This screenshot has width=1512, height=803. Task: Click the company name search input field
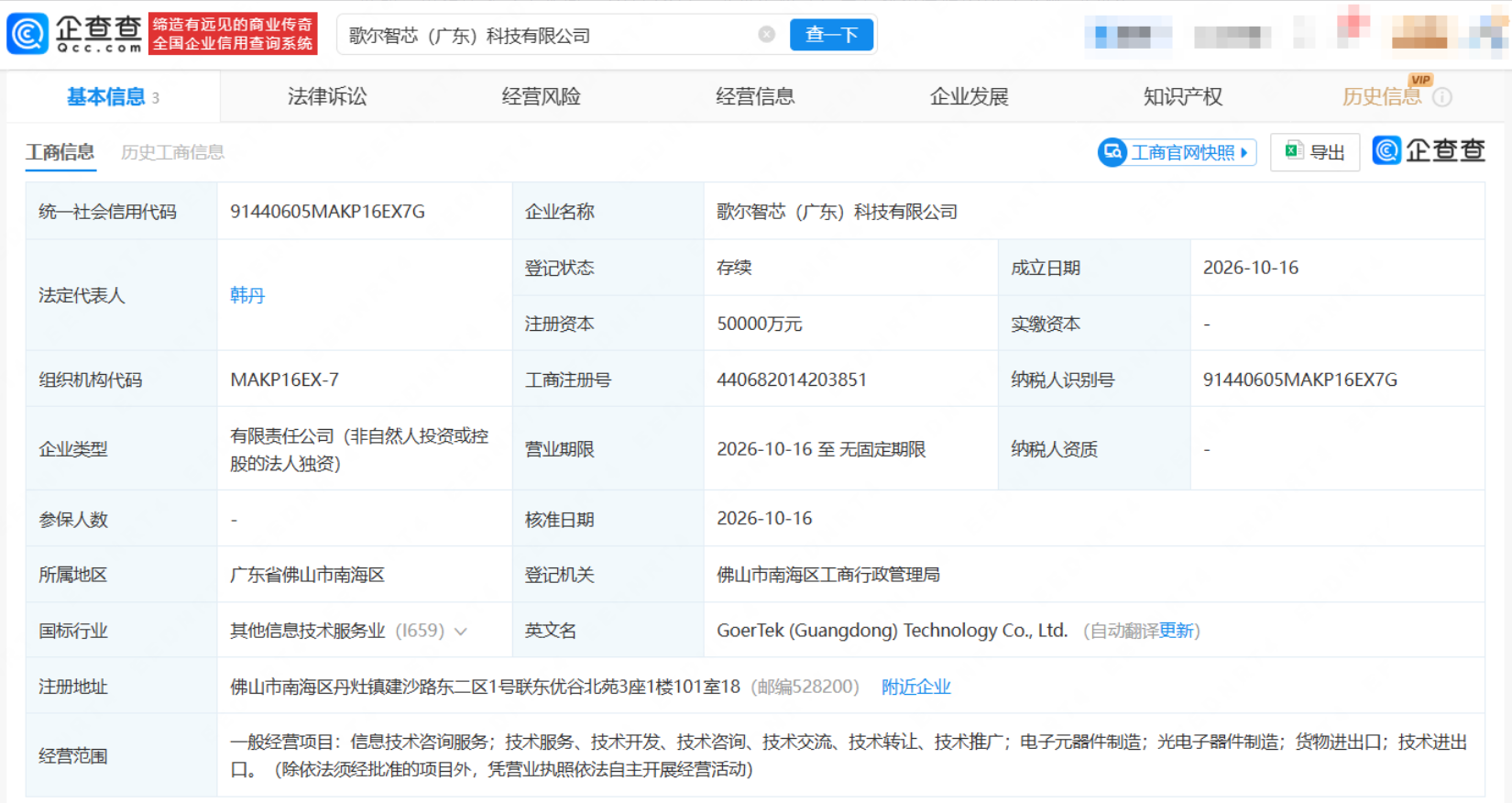(x=550, y=35)
